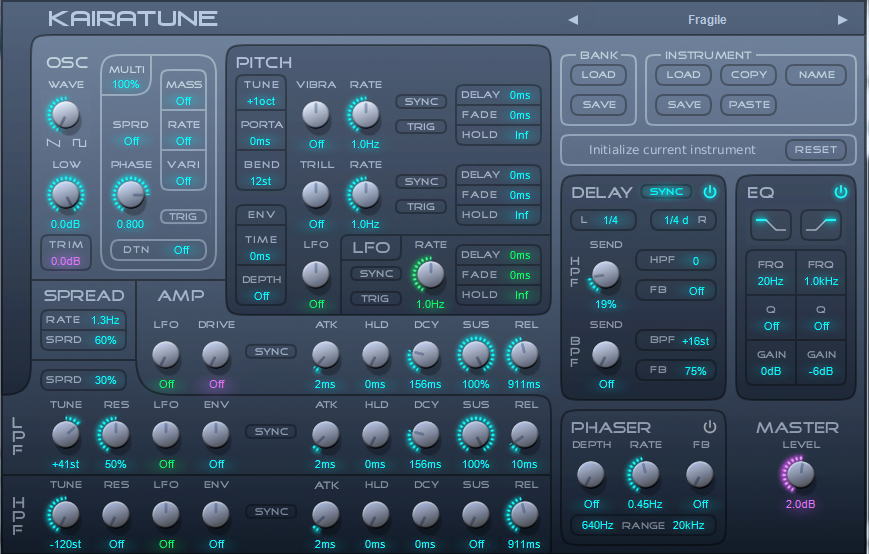Screen dimensions: 869x554
Task: Click the Bank LOAD button
Action: coord(599,75)
